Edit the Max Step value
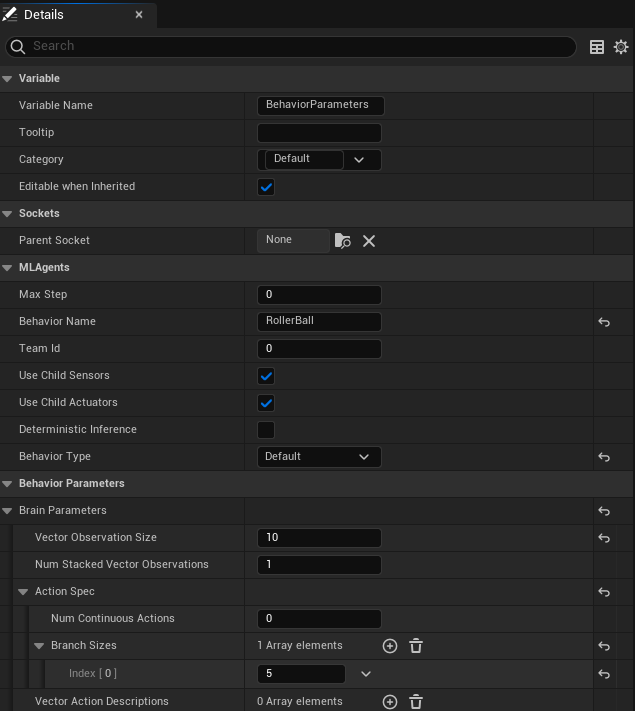This screenshot has height=711, width=635. 319,295
